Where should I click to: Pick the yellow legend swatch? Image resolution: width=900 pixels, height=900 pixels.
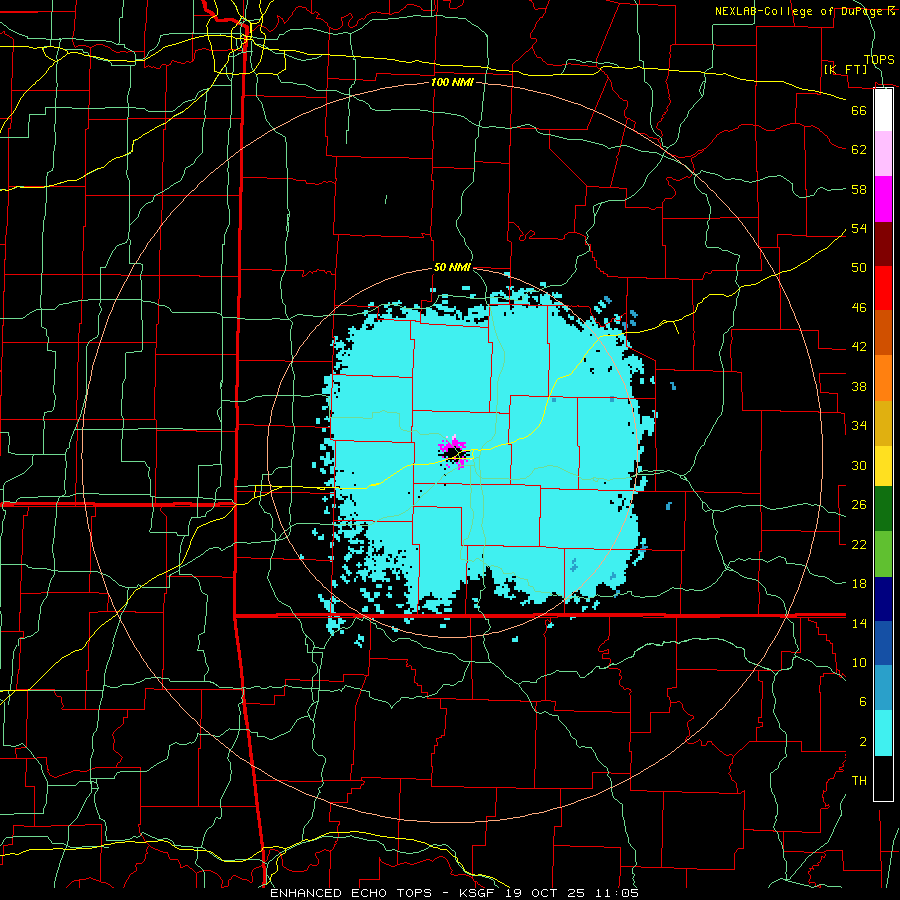(x=883, y=466)
